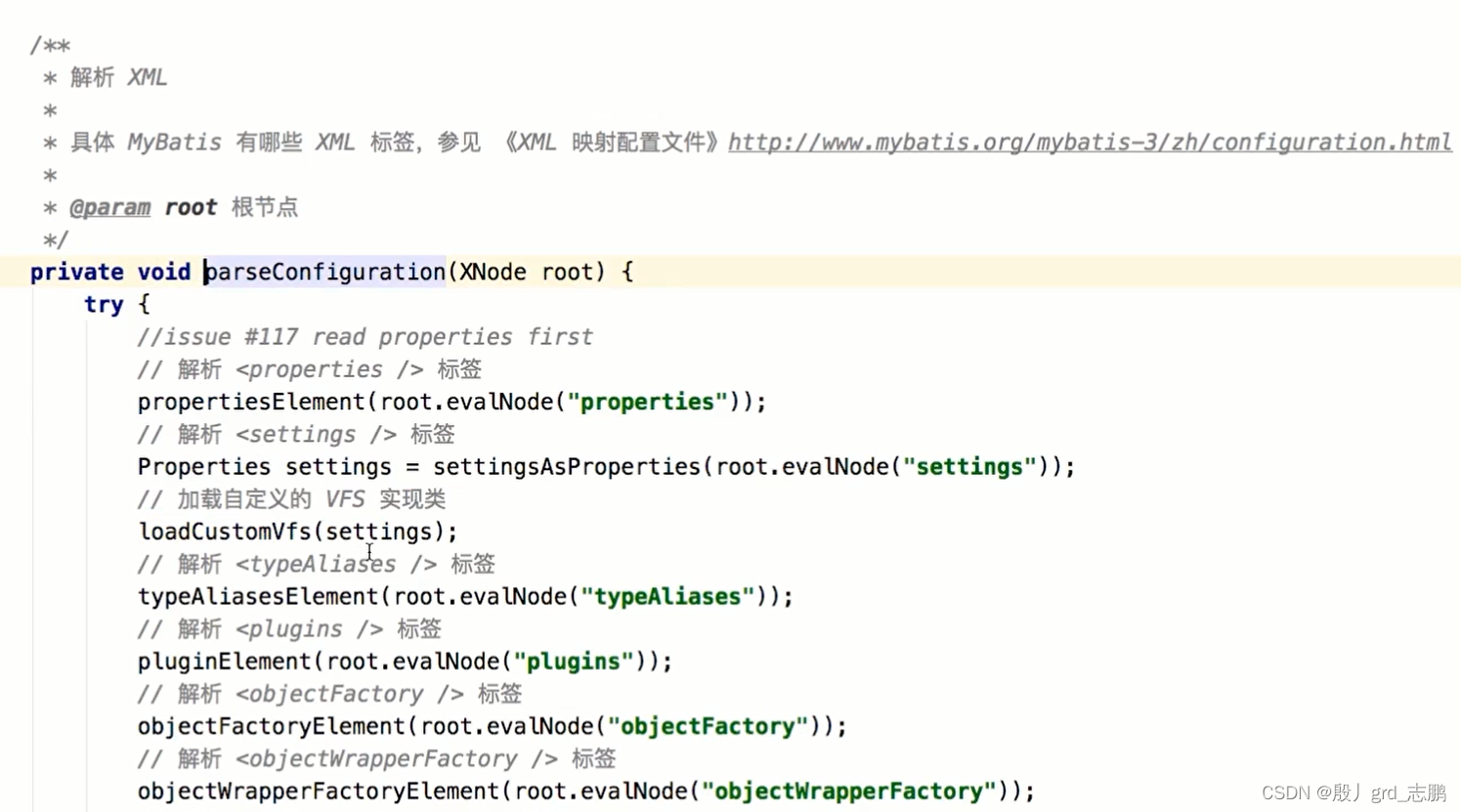The height and width of the screenshot is (812, 1461).
Task: Click the '<settings />' comment line
Action: (x=296, y=434)
